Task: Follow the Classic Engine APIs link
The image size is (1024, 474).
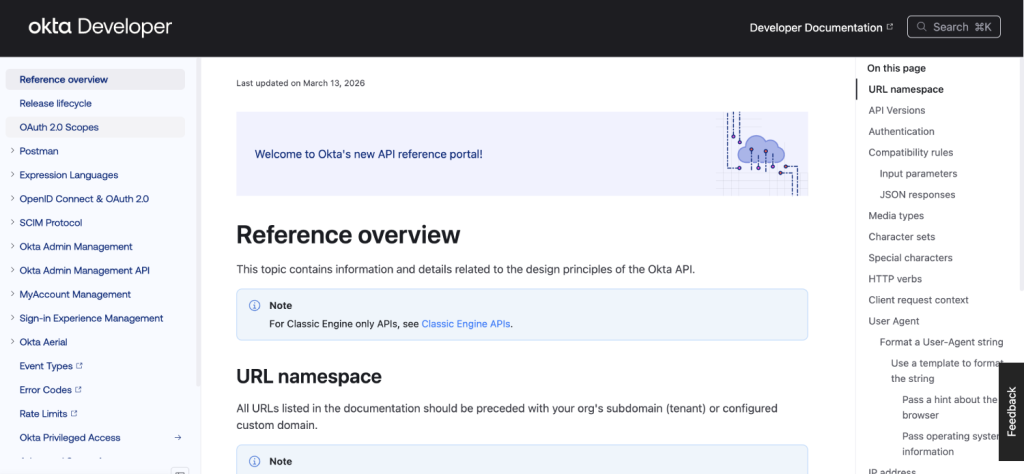Action: 466,323
